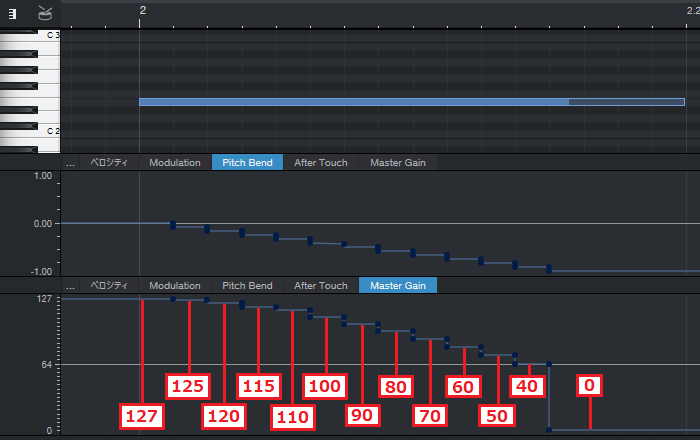Open the '...' menu in lower automation lane
Viewport: 700px width, 440px height.
(70, 285)
